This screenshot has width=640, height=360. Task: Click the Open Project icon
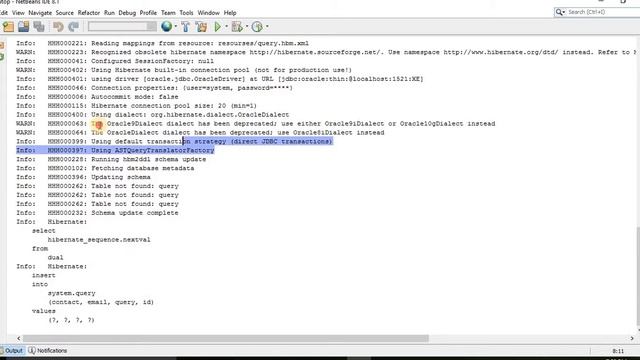coord(24,27)
